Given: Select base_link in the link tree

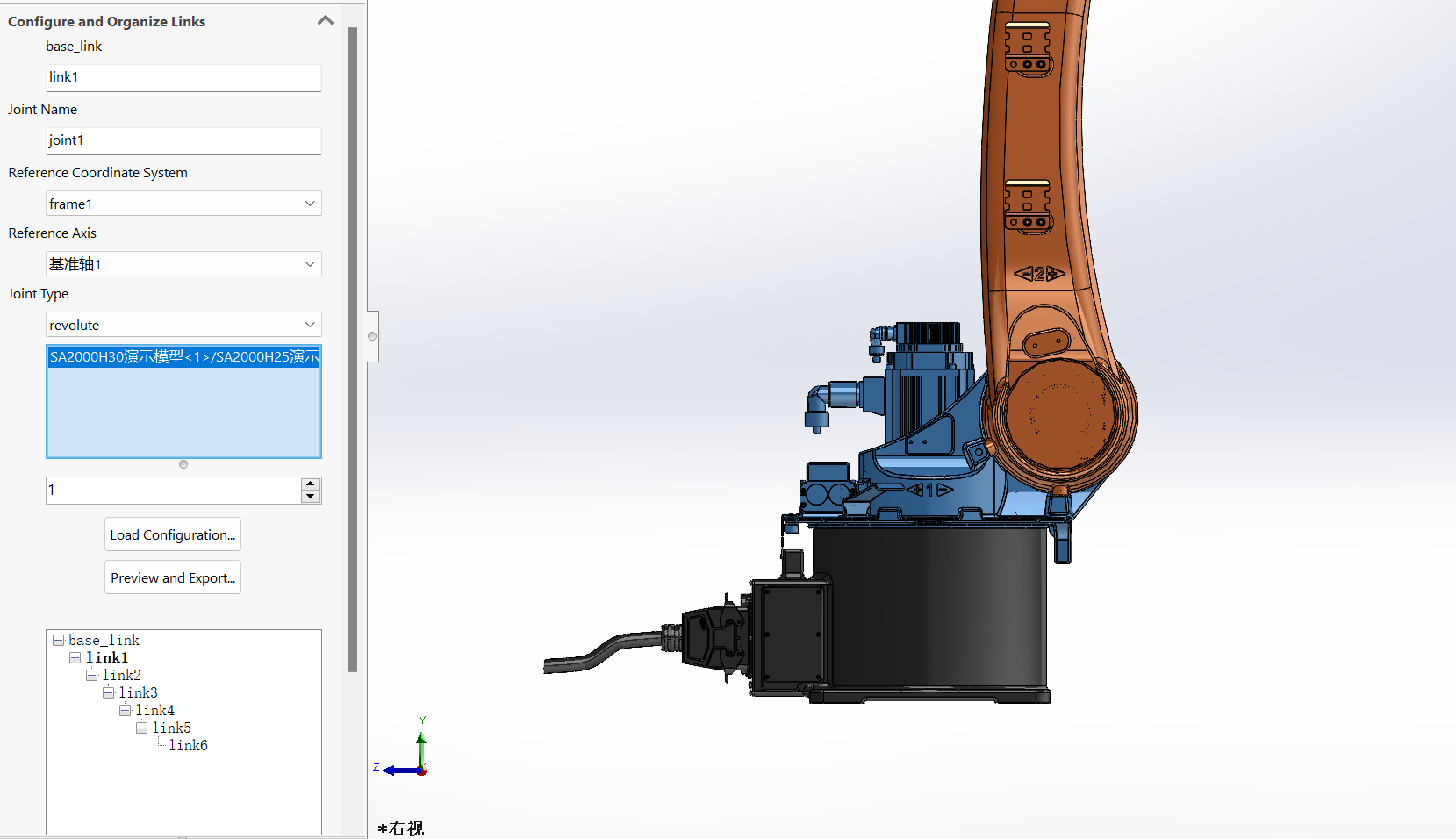Looking at the screenshot, I should [x=104, y=641].
